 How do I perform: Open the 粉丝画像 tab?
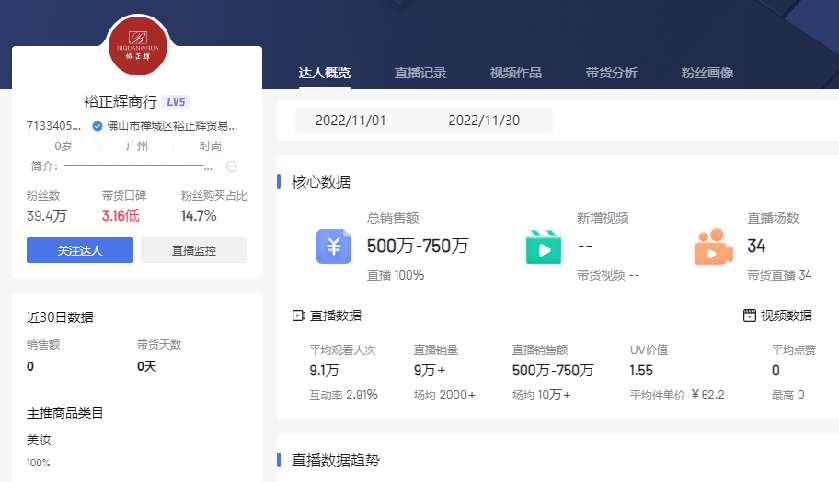point(707,73)
